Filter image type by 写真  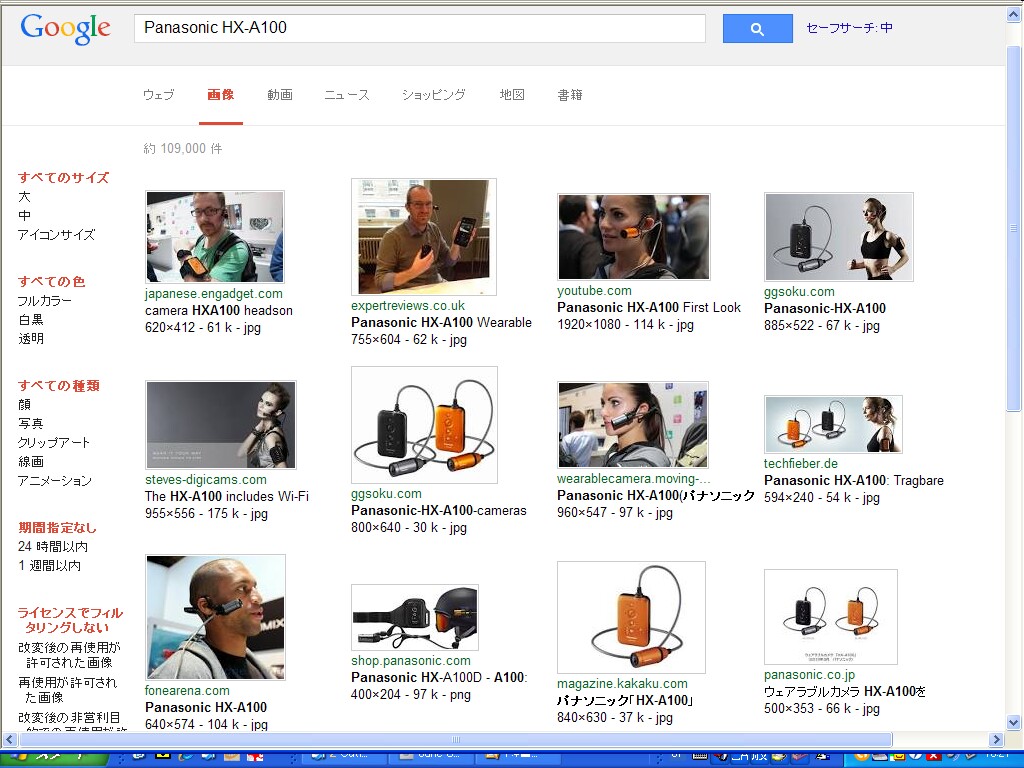click(x=31, y=423)
